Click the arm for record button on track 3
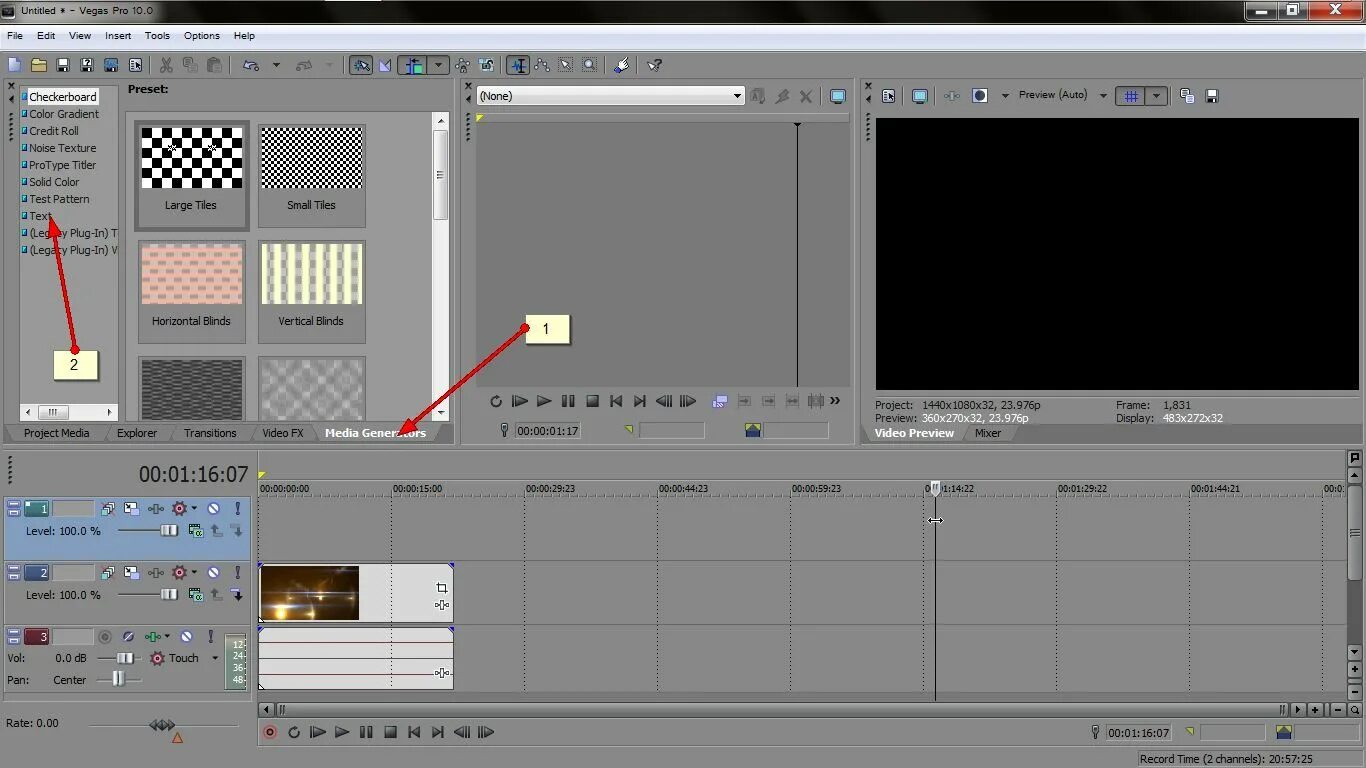 pyautogui.click(x=104, y=637)
